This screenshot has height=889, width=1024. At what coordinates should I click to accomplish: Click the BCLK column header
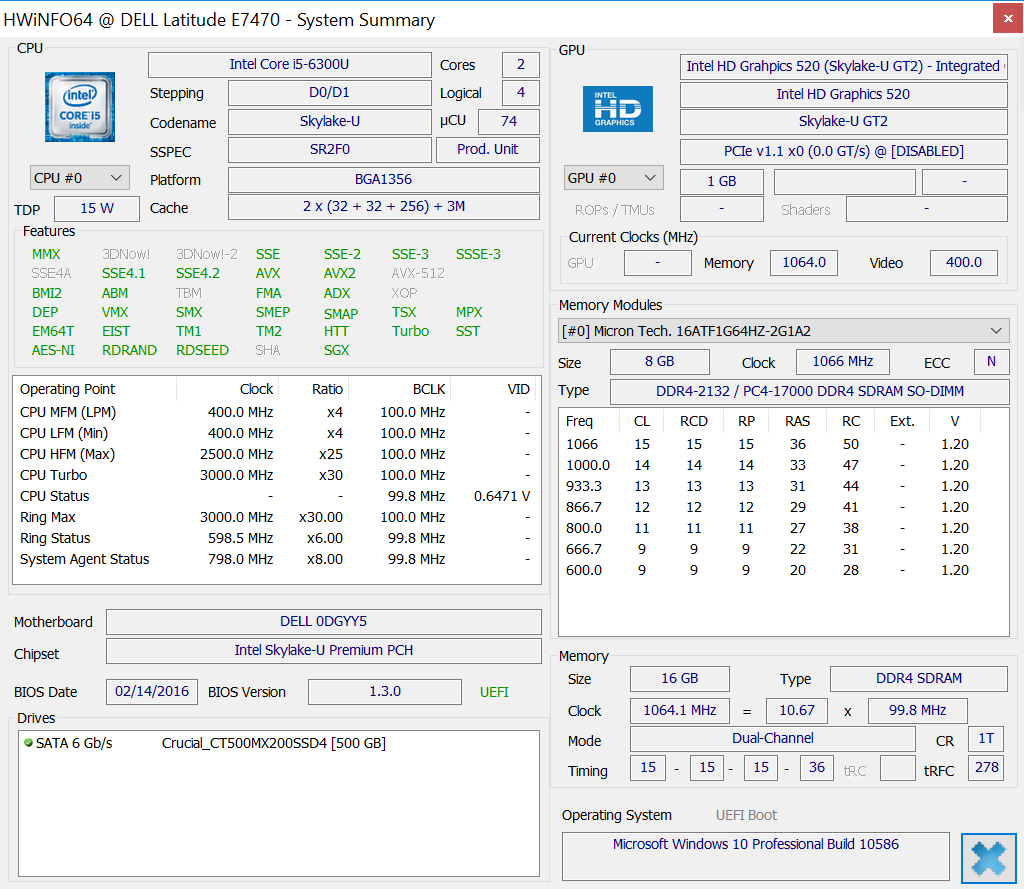pos(399,389)
